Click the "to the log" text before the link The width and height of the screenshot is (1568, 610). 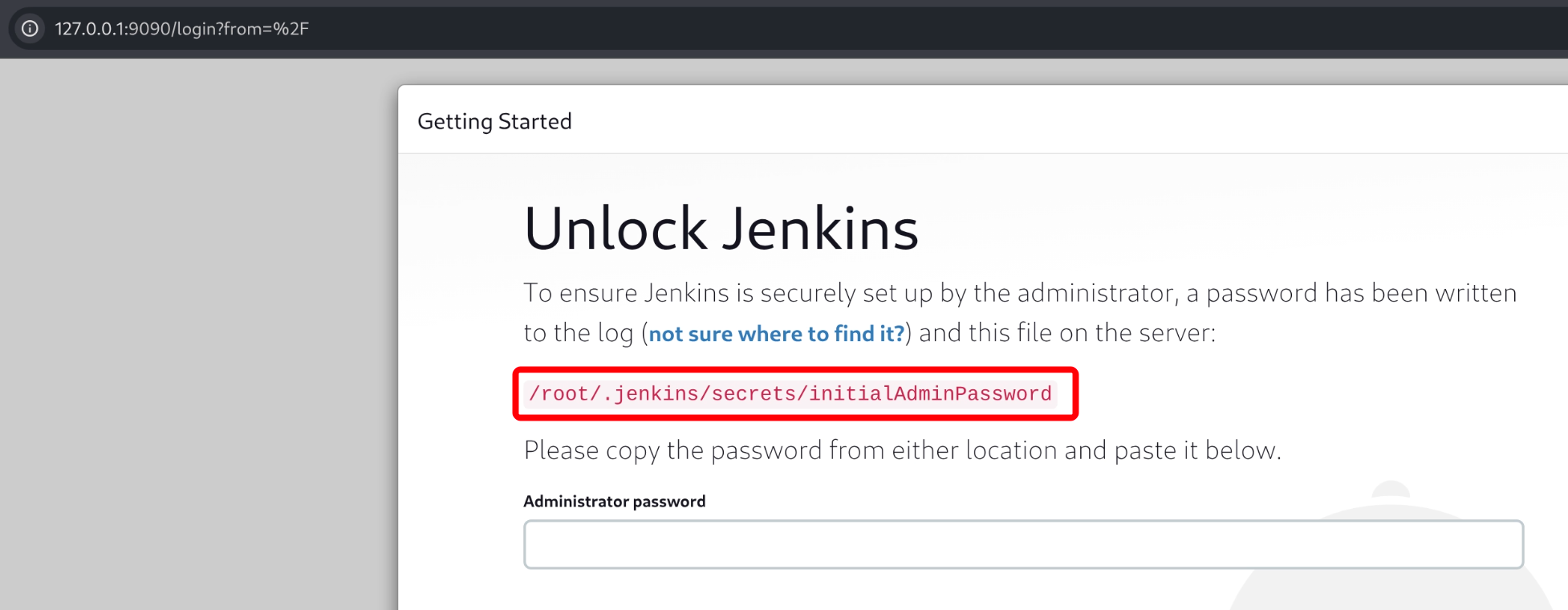click(578, 333)
